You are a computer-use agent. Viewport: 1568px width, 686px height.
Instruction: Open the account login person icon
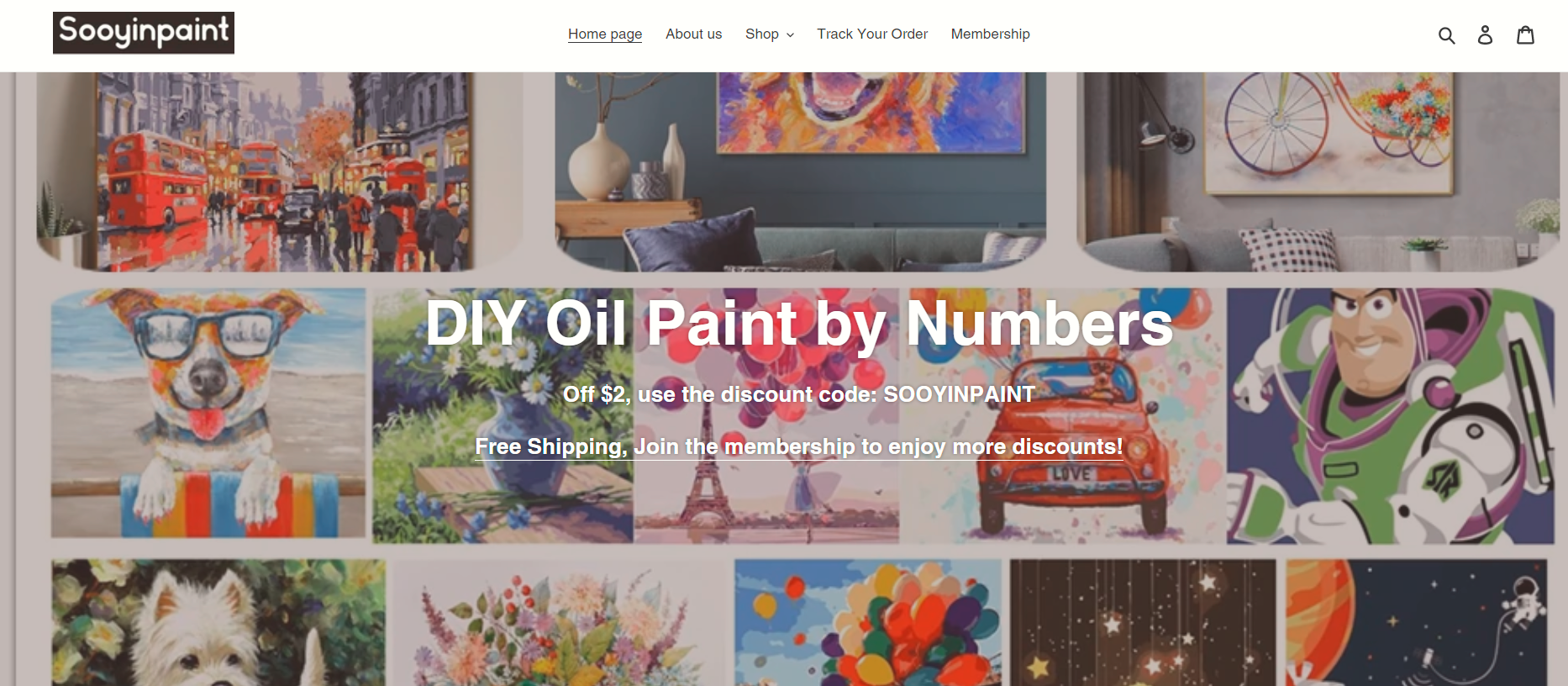coord(1485,34)
